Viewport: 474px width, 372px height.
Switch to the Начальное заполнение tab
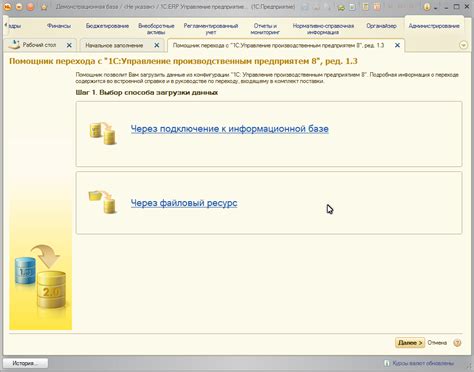(x=114, y=45)
